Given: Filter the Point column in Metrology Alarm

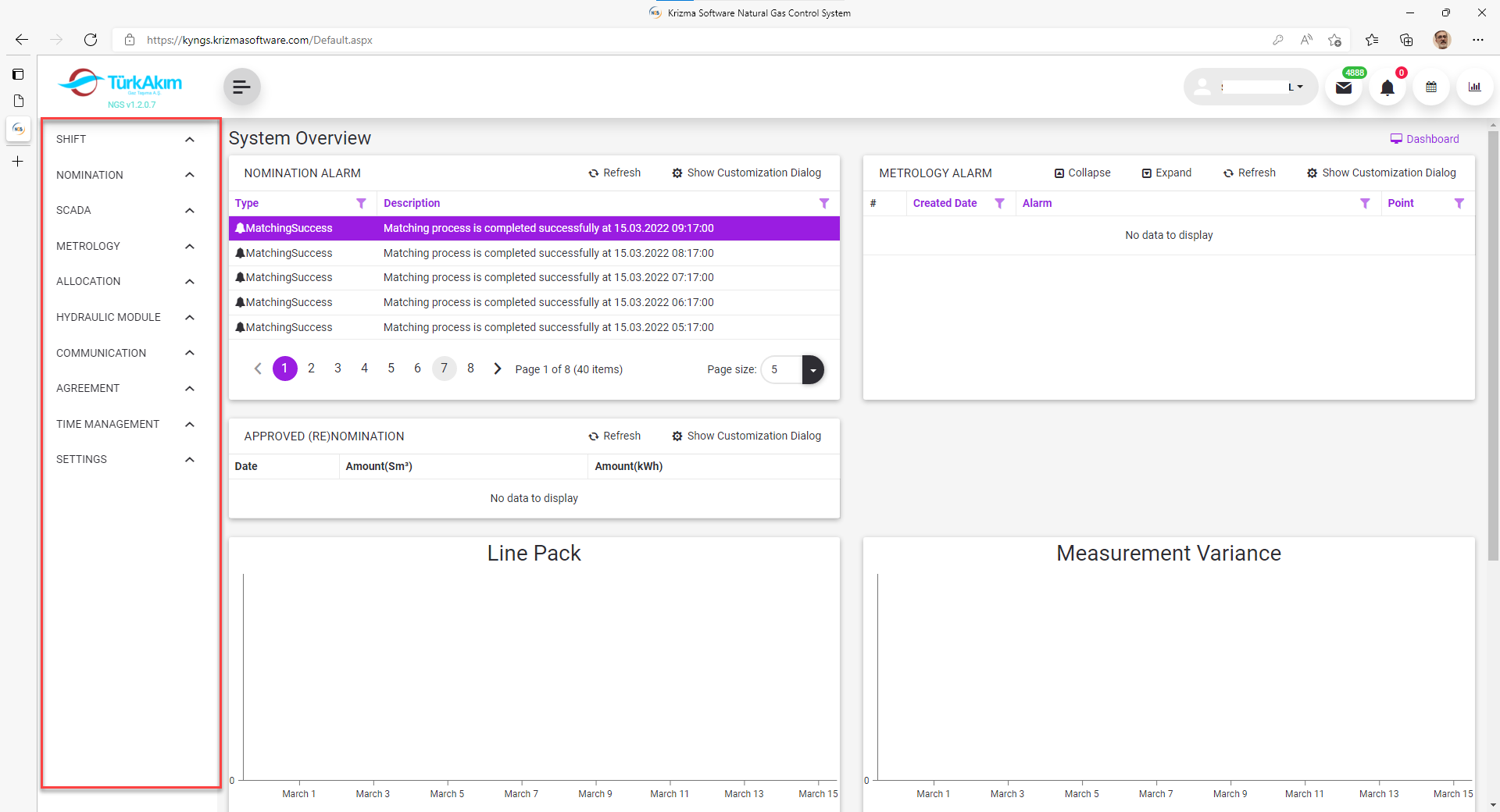Looking at the screenshot, I should coord(1459,203).
